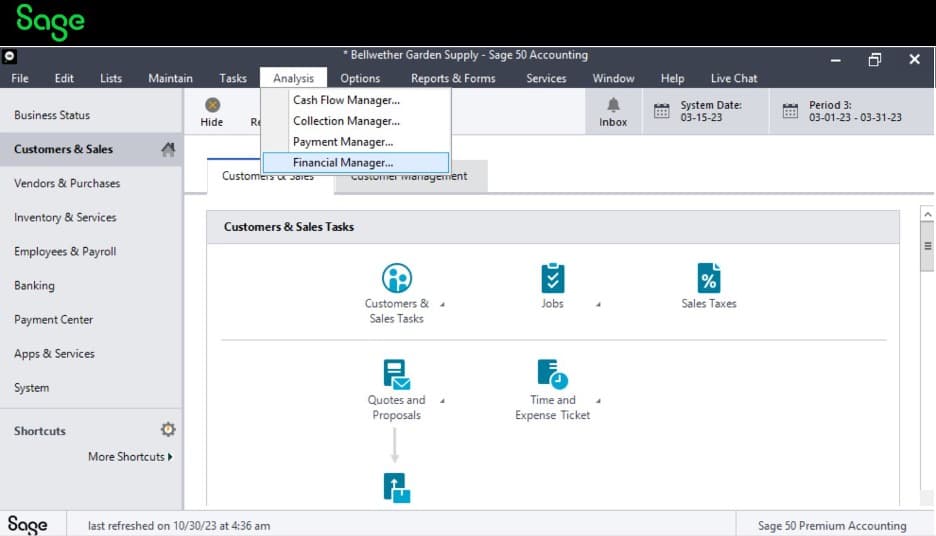Click the Sage logo in status bar
The image size is (936, 536).
coord(27,525)
